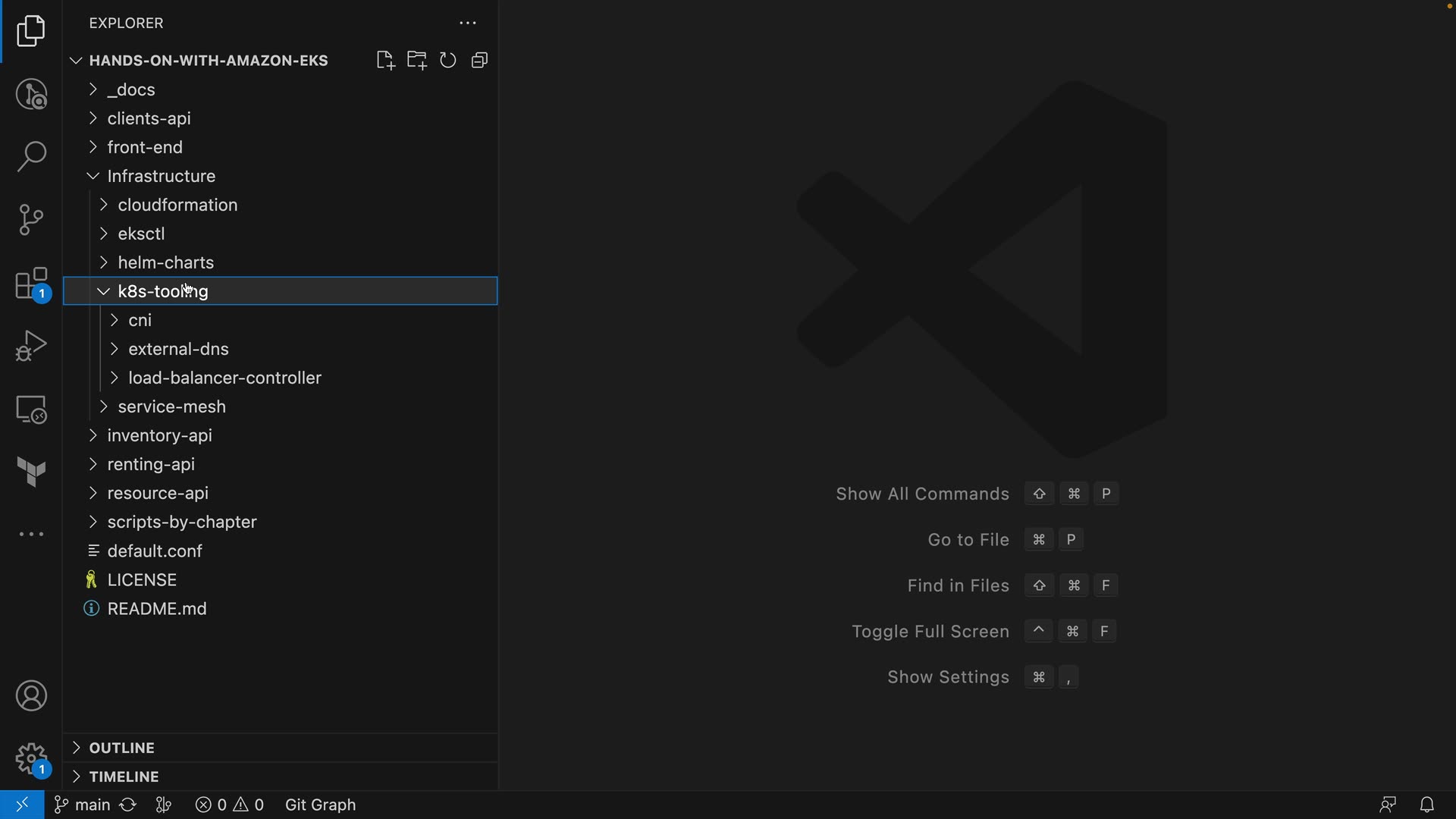The height and width of the screenshot is (819, 1456).
Task: Open the notifications bell in status bar
Action: [1426, 805]
